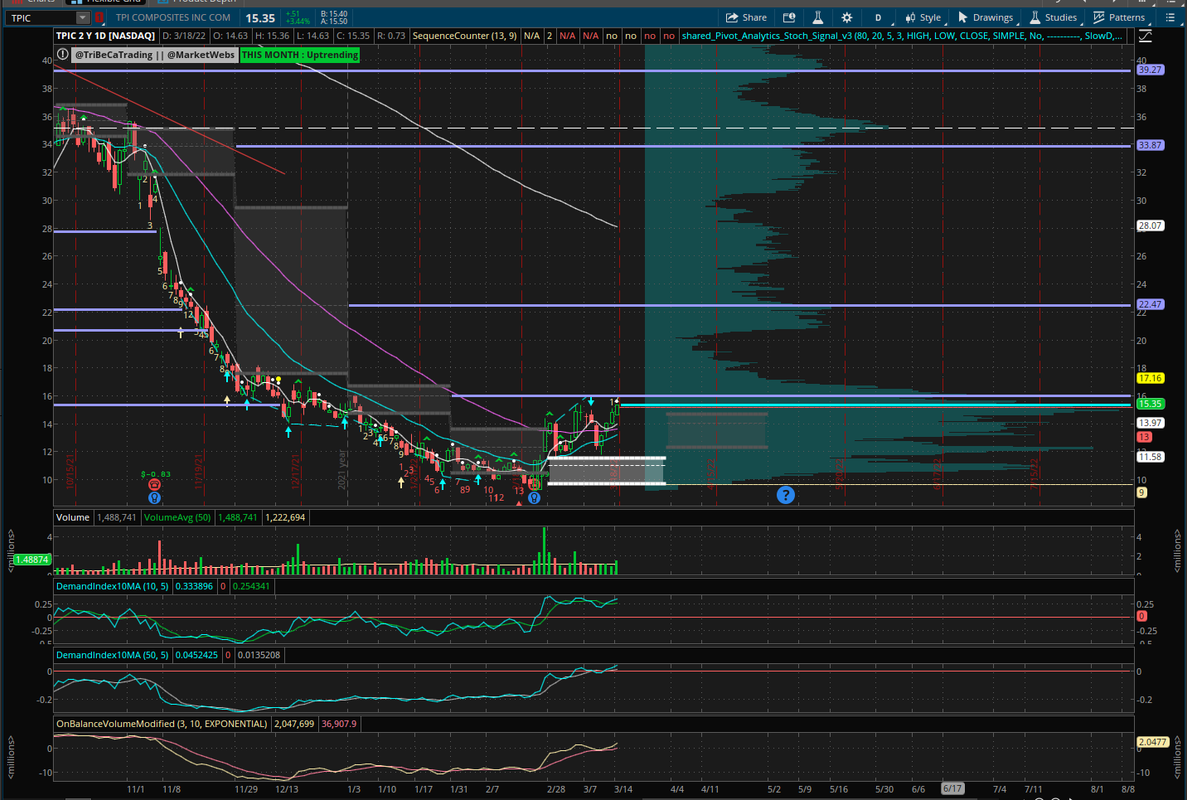Click the red 13 price bubble
This screenshot has height=800, width=1187.
click(1144, 437)
